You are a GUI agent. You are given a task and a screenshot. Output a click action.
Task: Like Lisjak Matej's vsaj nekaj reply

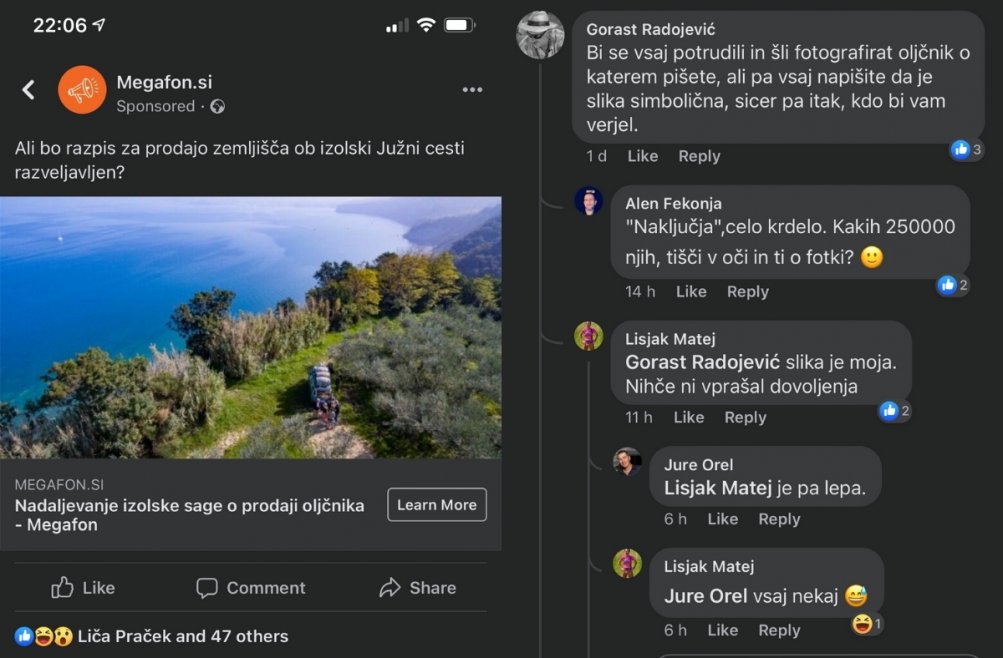point(722,631)
